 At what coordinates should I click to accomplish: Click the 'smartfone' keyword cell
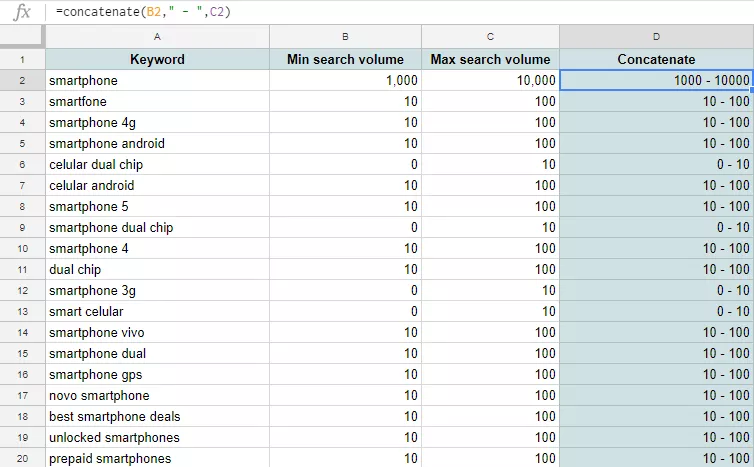point(157,101)
